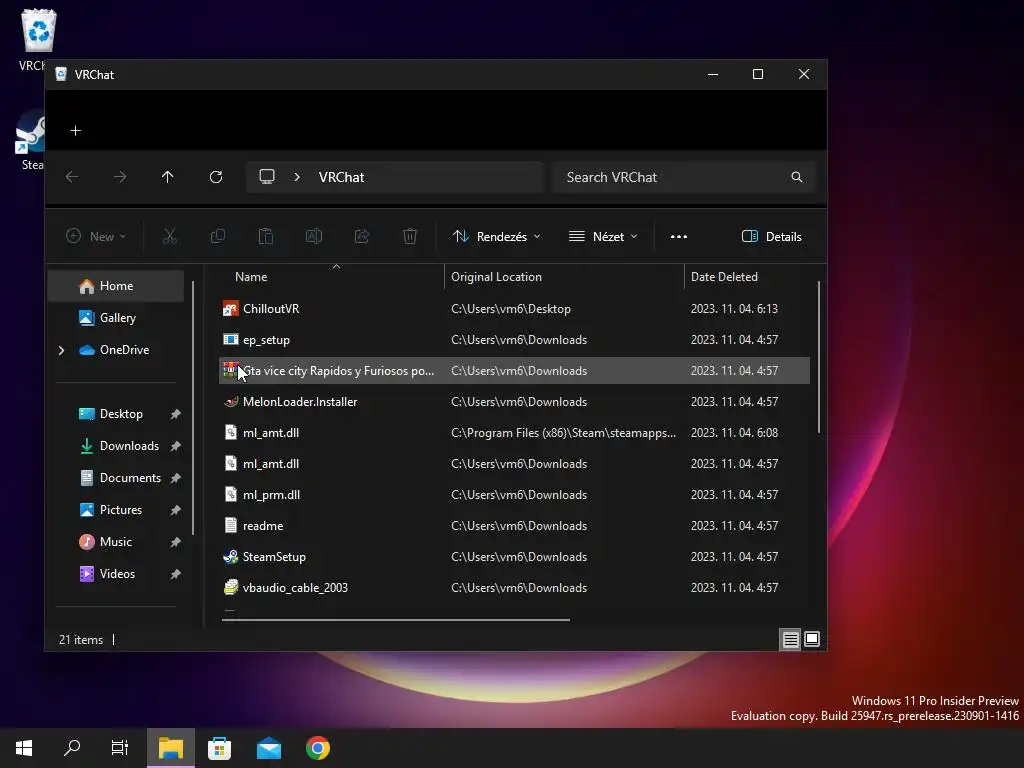The image size is (1024, 768).
Task: Go back with the left arrow
Action: pos(72,177)
